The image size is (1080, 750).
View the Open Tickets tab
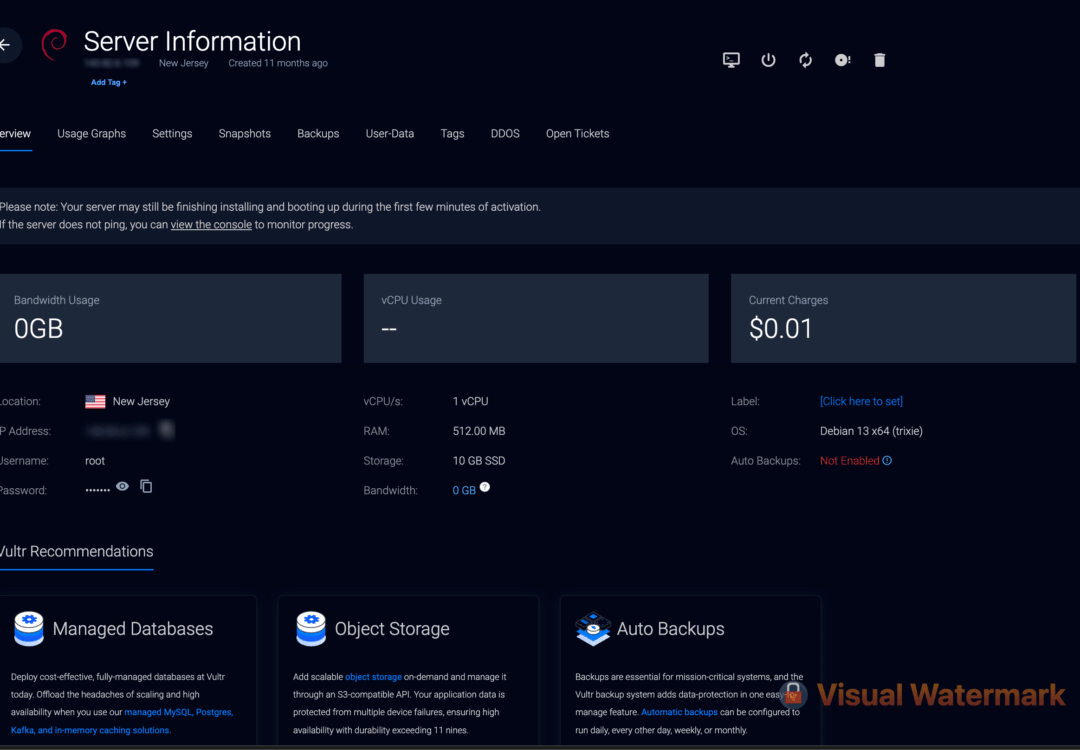pyautogui.click(x=578, y=134)
